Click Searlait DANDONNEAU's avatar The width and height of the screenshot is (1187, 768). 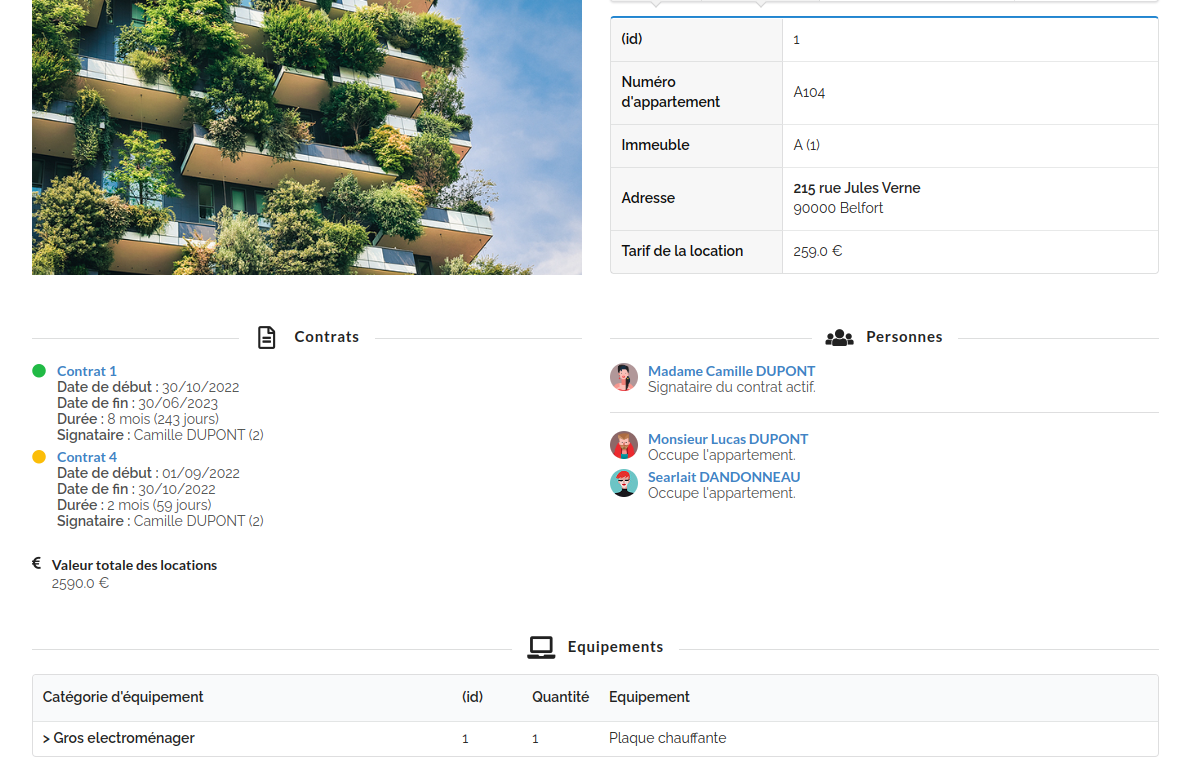(624, 483)
